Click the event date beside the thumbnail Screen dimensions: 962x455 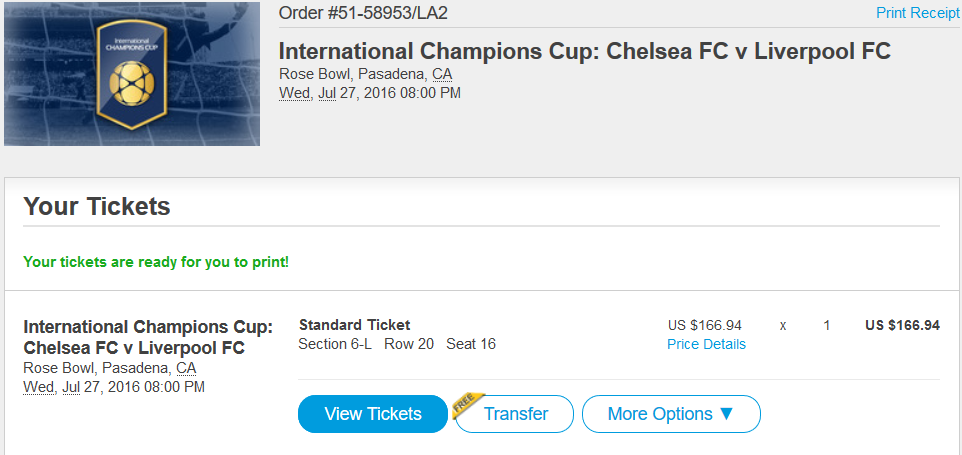[x=369, y=93]
